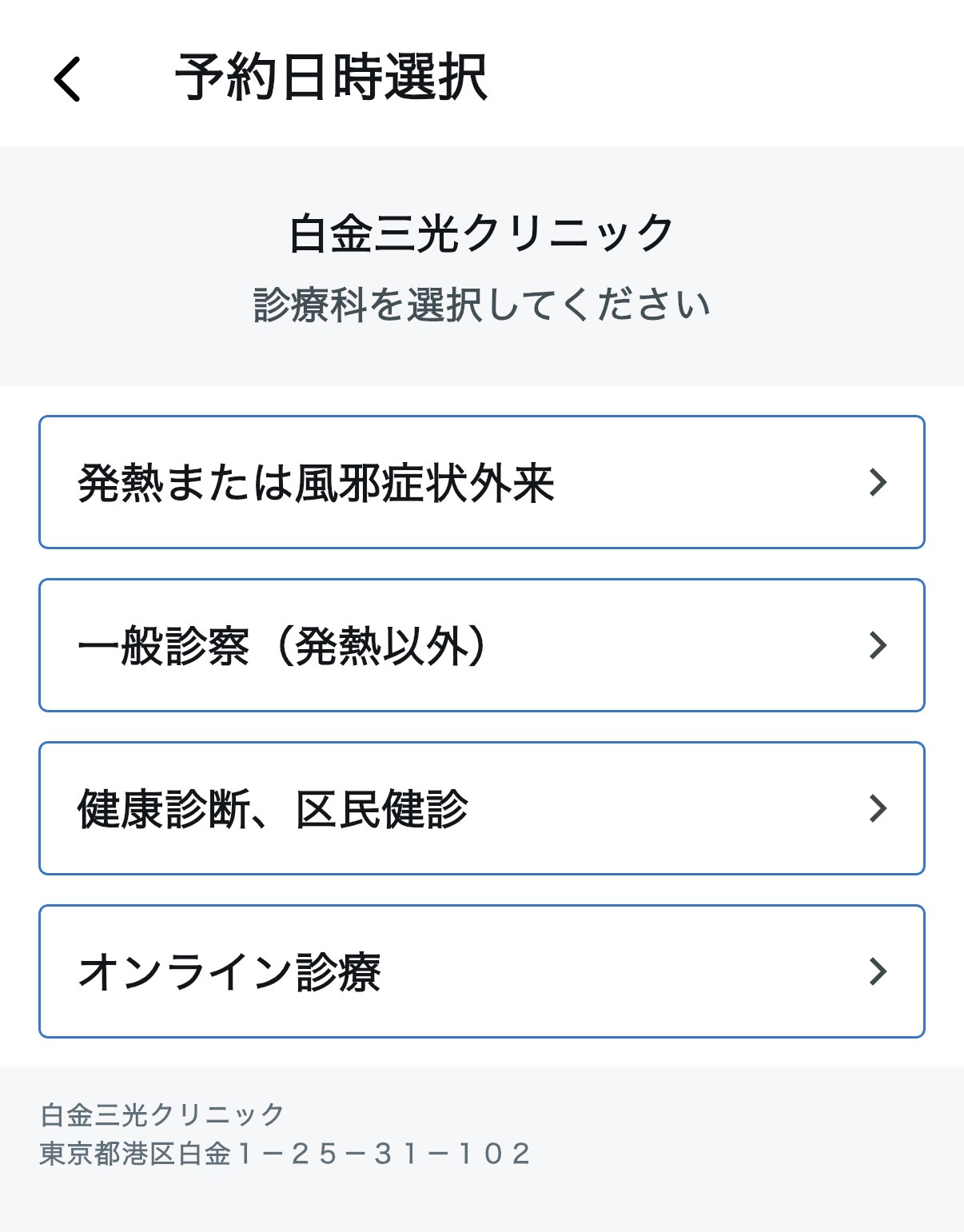Click chevron on オンライン診療 row
Viewport: 964px width, 1232px height.
click(x=878, y=971)
